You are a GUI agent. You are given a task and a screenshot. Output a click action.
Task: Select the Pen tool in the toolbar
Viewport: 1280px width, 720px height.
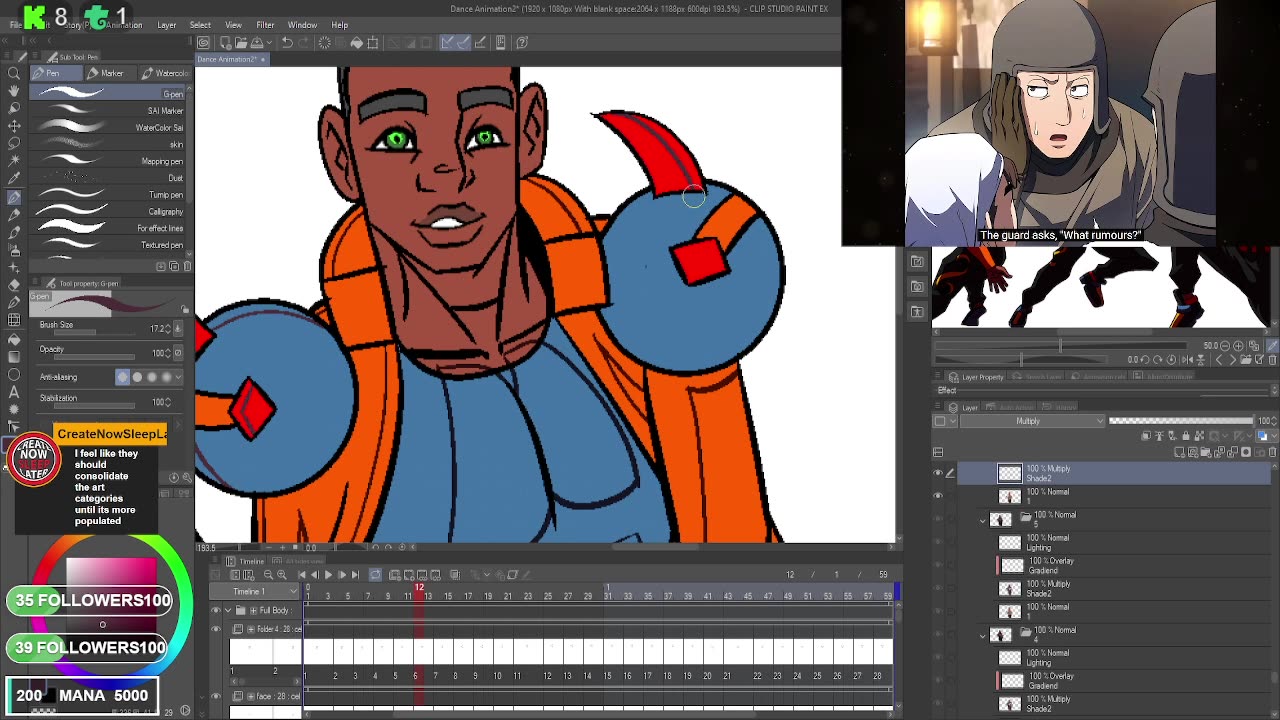coord(14,198)
